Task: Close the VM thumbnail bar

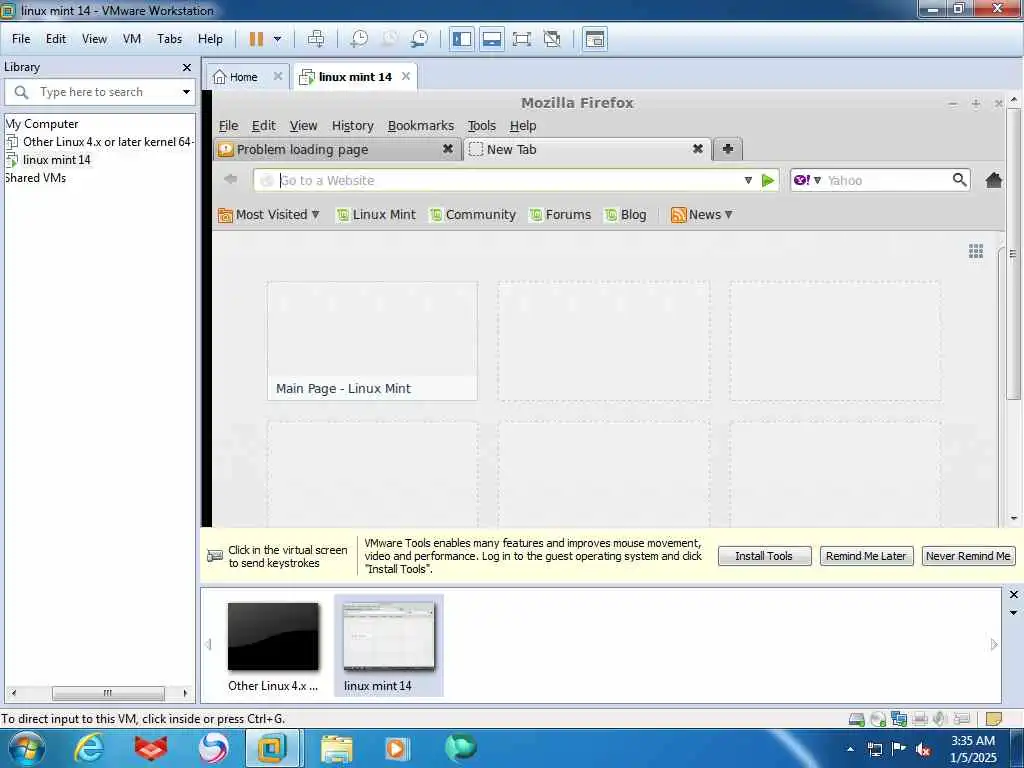Action: coord(1014,594)
